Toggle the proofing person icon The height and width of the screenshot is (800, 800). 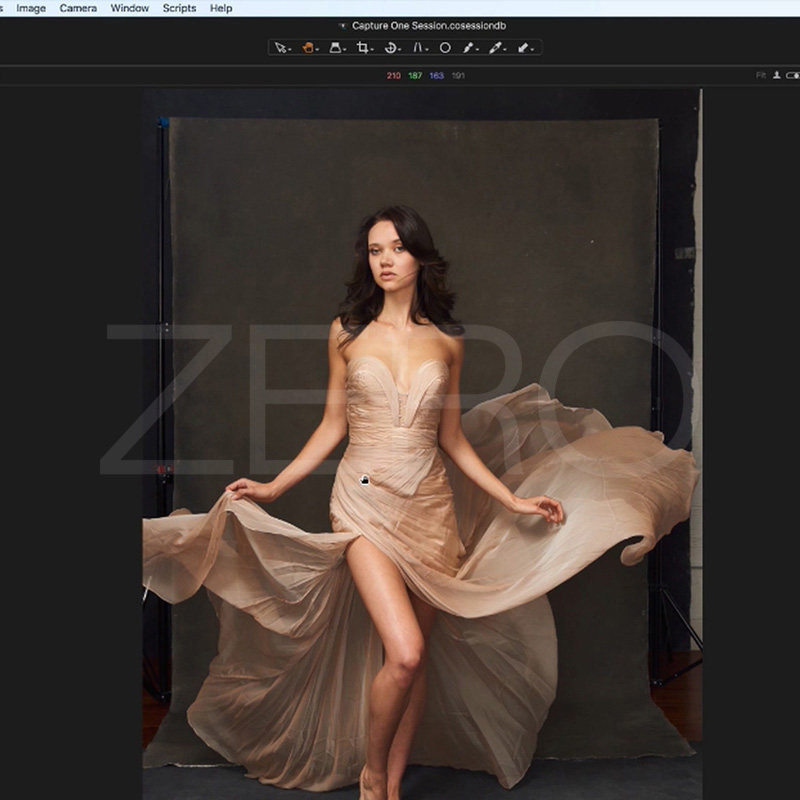coord(776,75)
